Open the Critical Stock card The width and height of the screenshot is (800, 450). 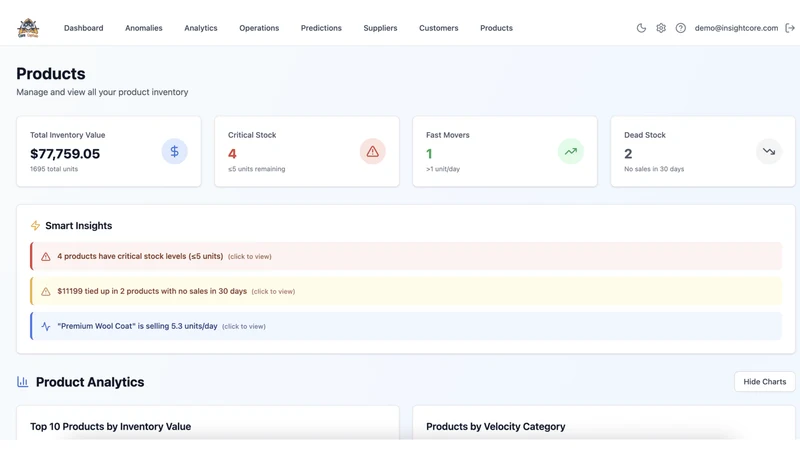tap(307, 152)
